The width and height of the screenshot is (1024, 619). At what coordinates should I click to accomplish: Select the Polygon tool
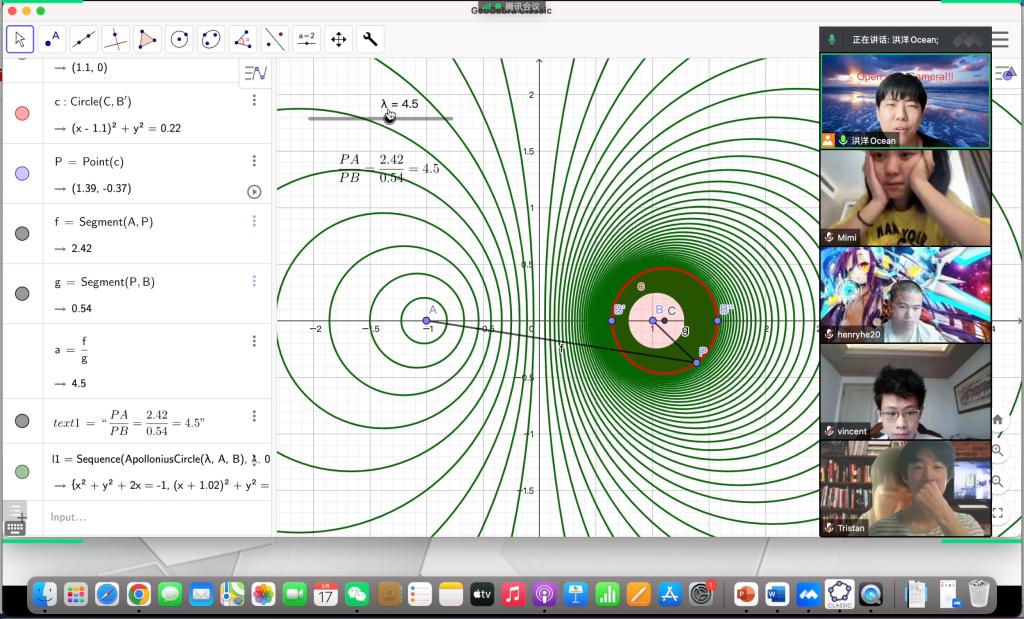click(x=147, y=40)
